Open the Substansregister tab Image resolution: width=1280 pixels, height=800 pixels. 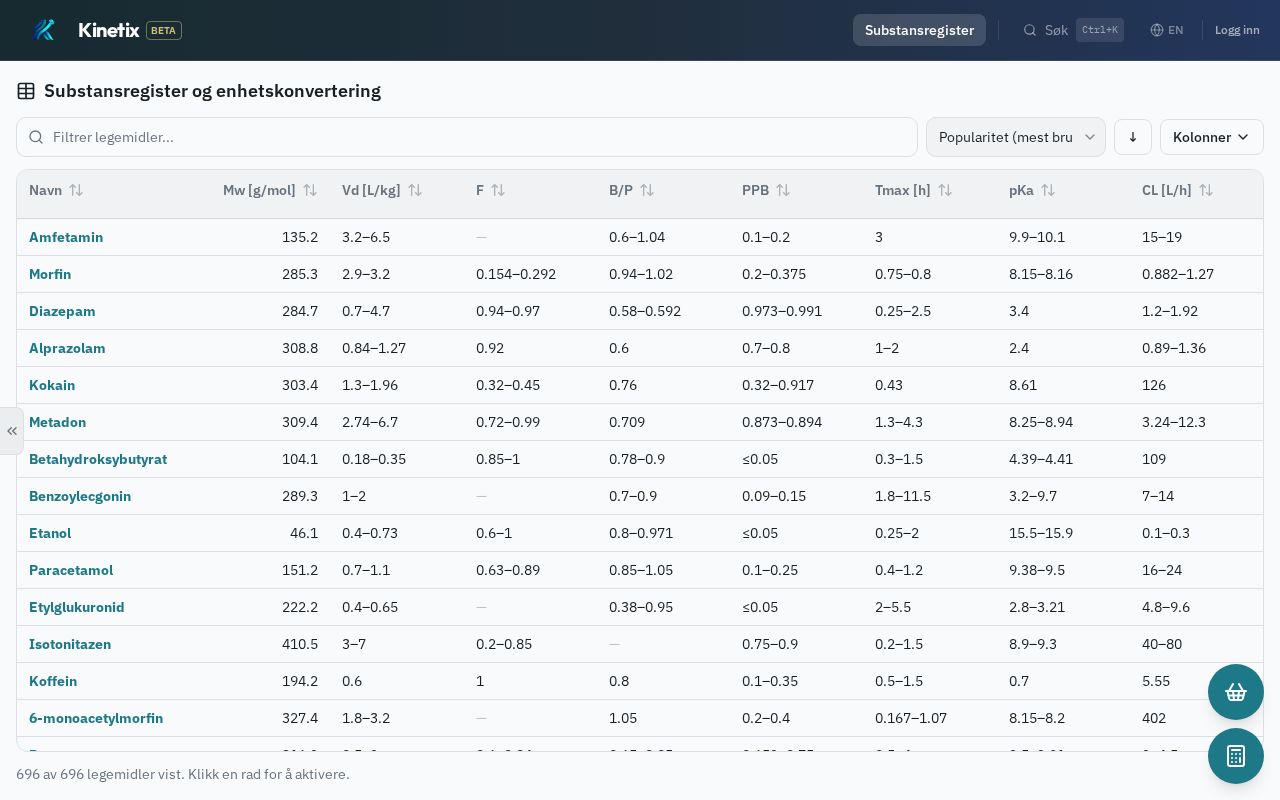point(919,30)
